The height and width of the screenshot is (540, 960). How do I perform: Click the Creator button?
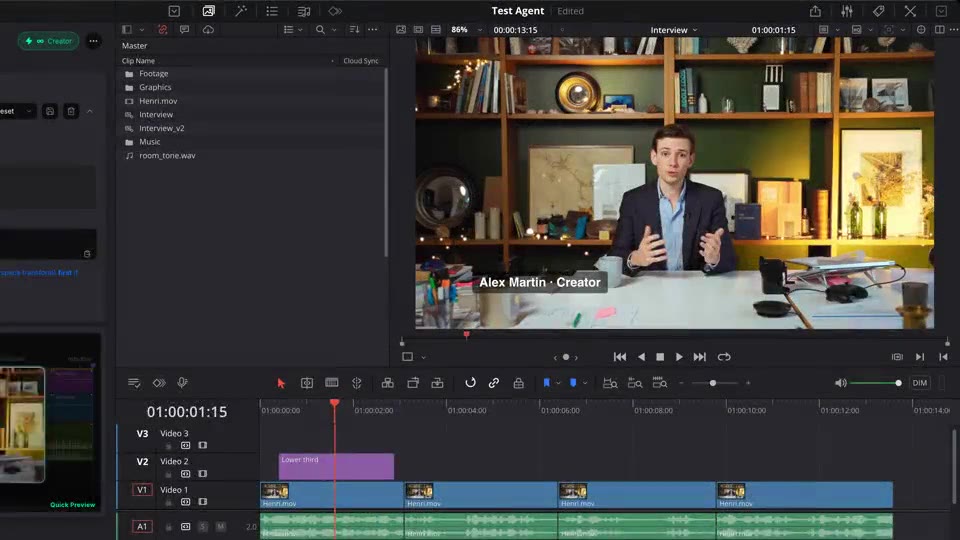(x=48, y=41)
